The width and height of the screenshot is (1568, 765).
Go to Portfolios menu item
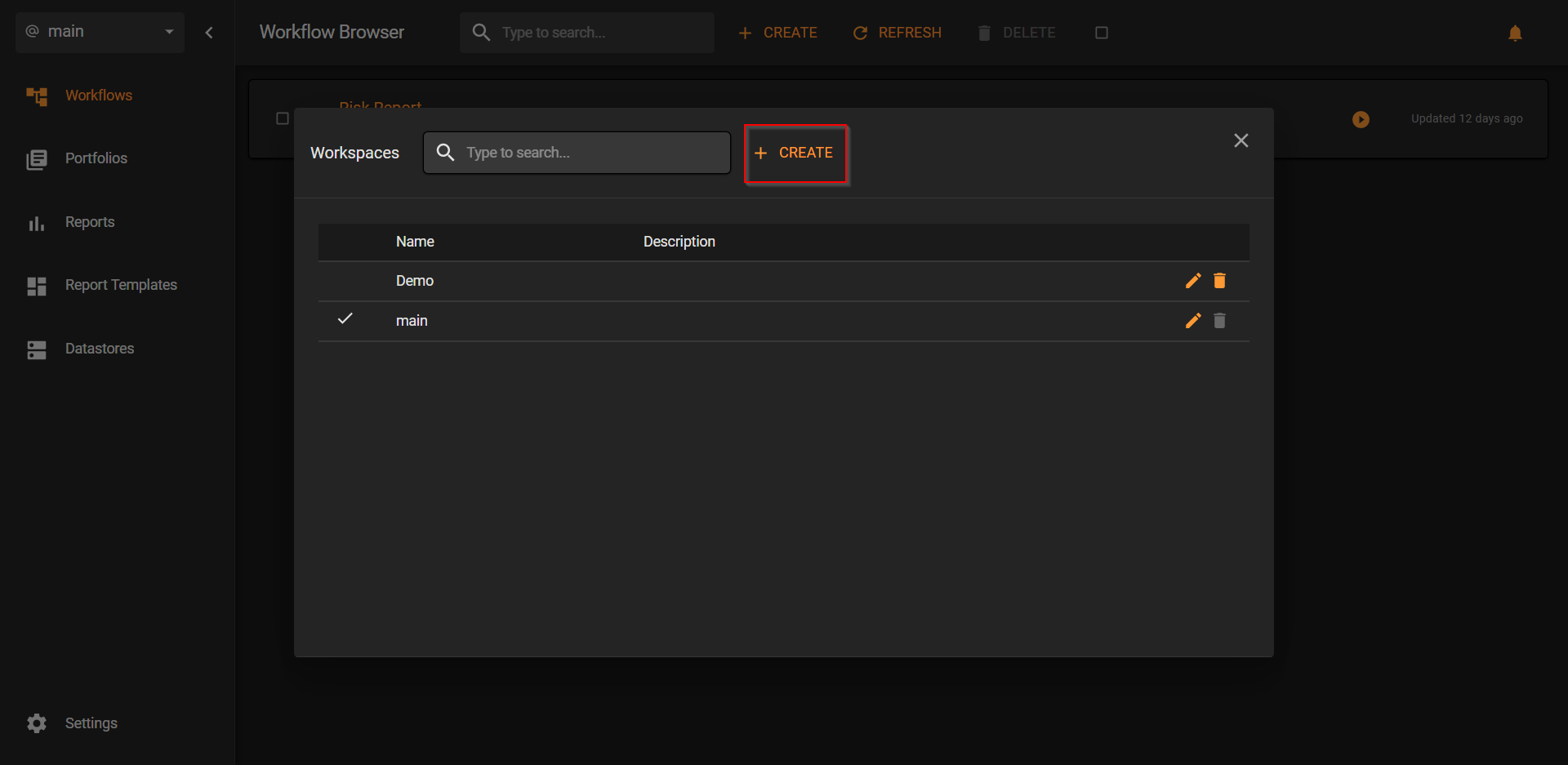(x=96, y=158)
